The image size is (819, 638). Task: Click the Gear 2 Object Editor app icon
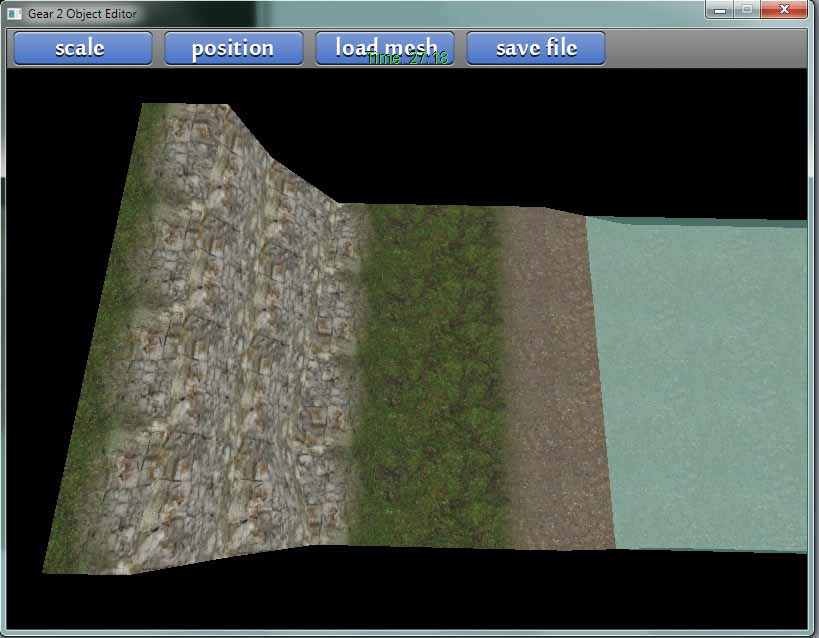(x=14, y=13)
